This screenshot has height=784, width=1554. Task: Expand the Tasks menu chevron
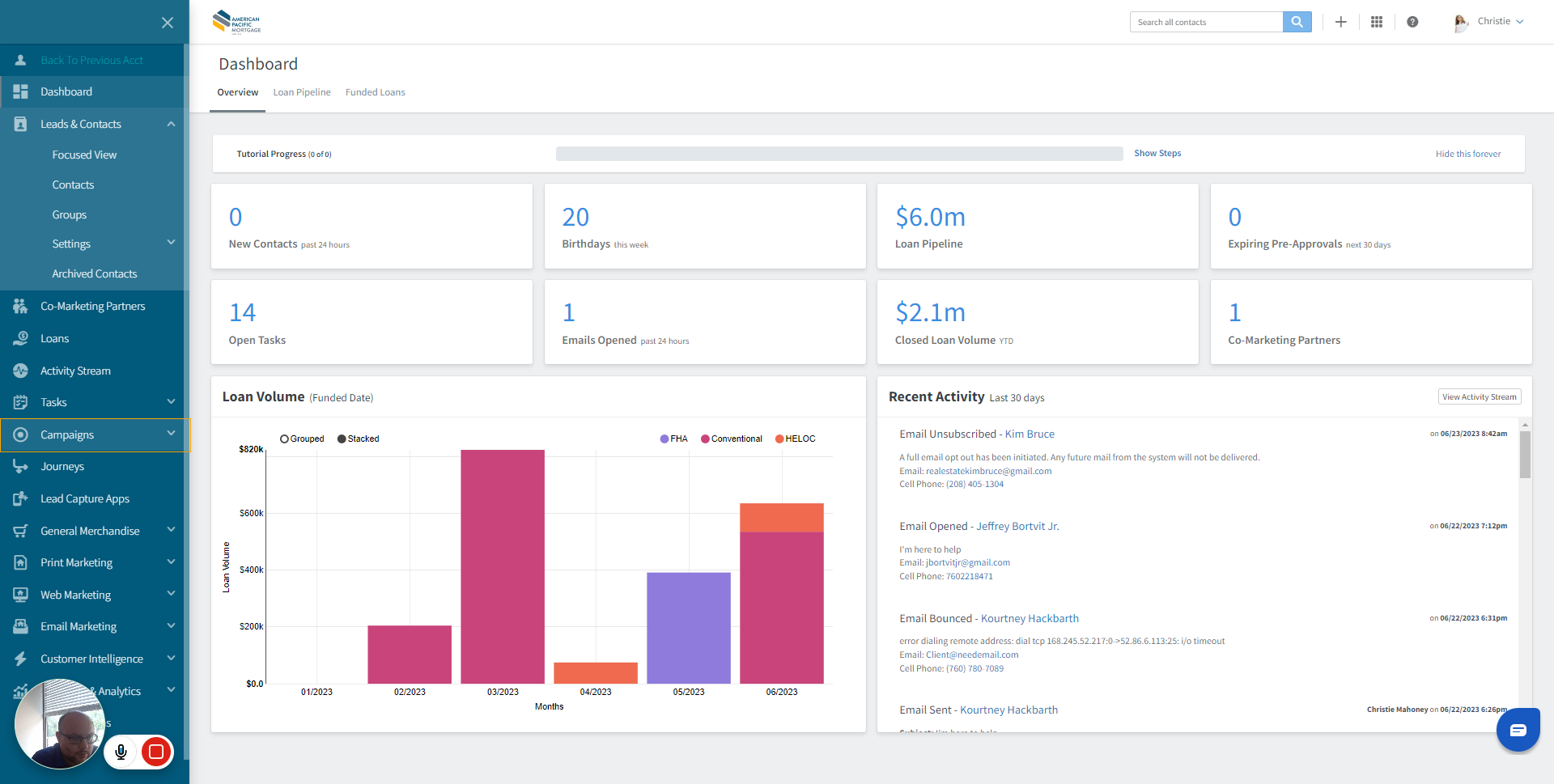(171, 401)
